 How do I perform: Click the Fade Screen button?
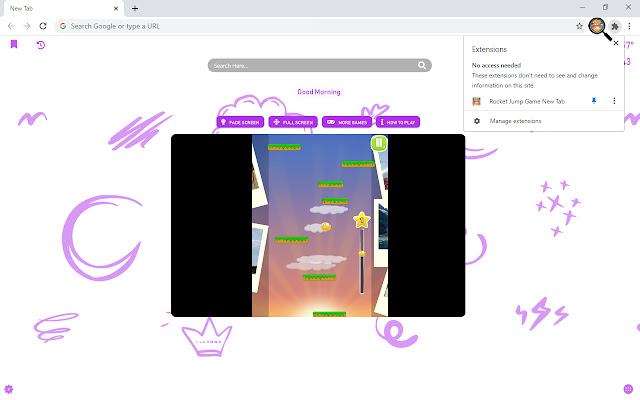point(240,122)
